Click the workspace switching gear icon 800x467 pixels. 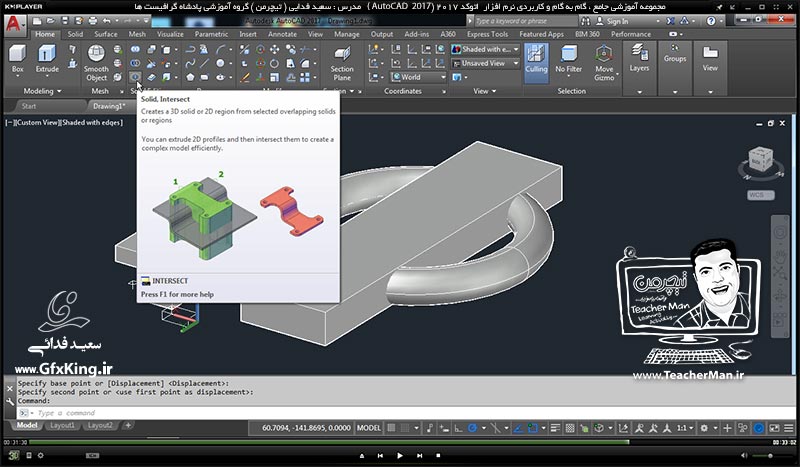click(x=704, y=428)
